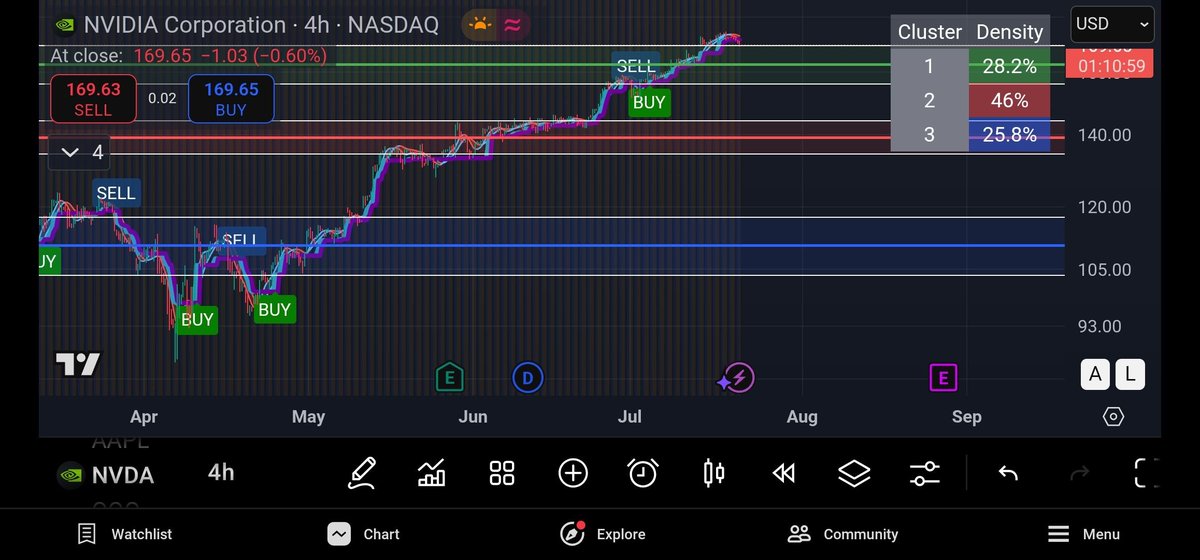
Task: Enter fullscreen mode with the corner icon
Action: [1147, 473]
